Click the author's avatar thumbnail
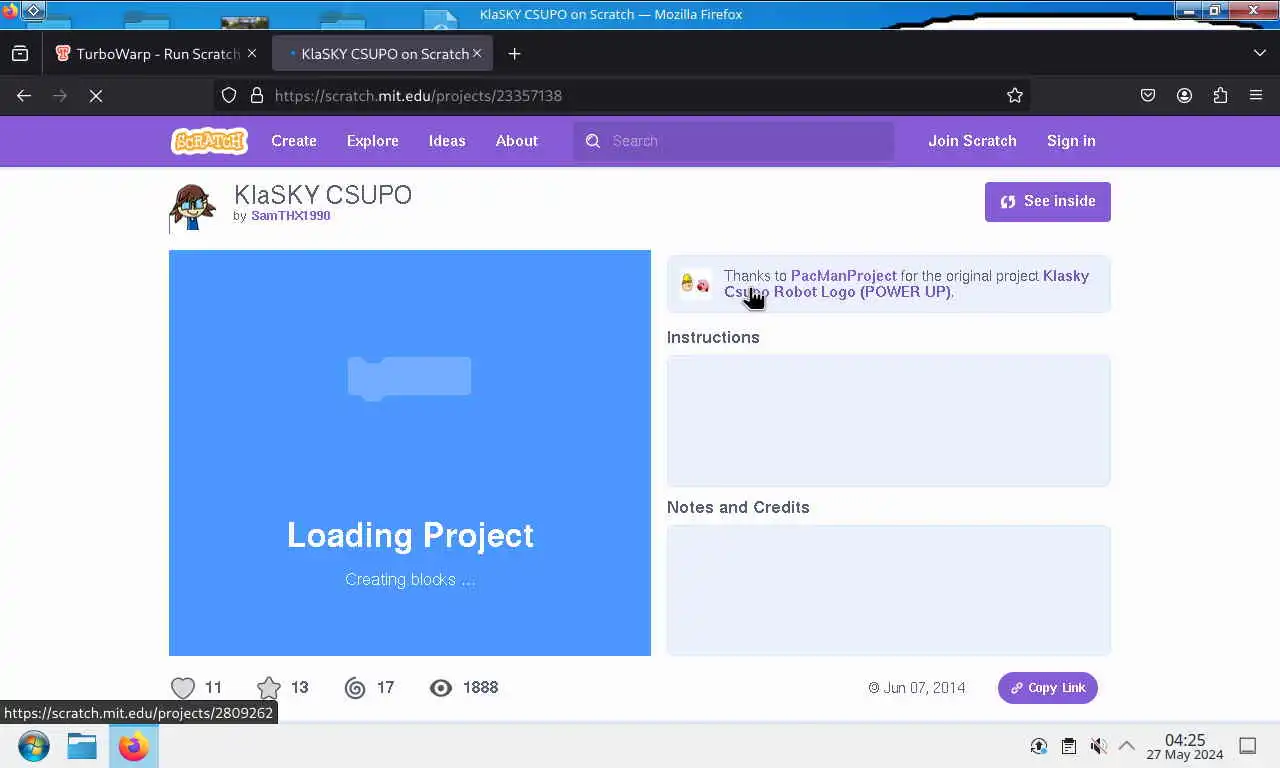1280x768 pixels. (192, 207)
